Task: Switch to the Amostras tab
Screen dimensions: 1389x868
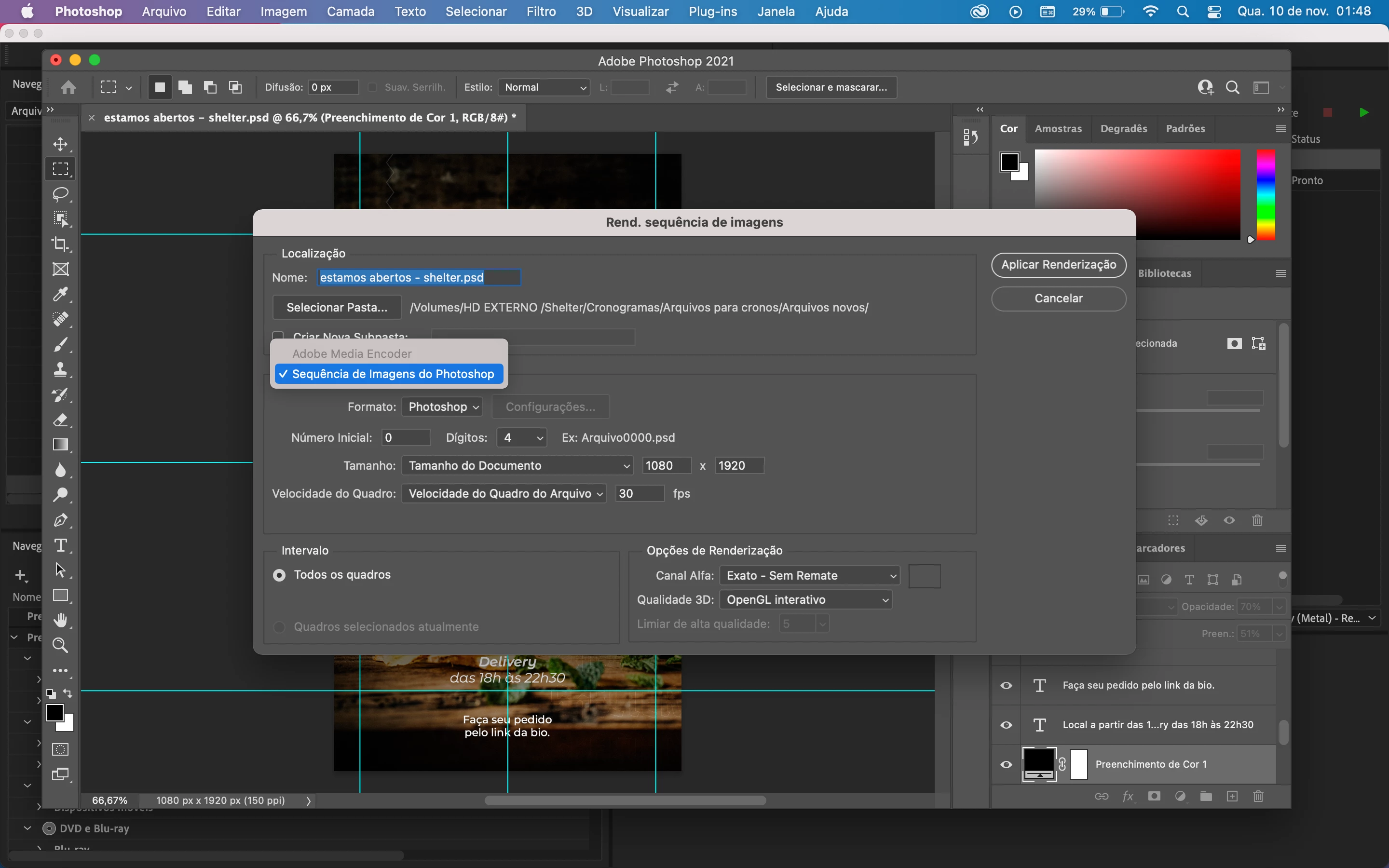Action: pos(1058,129)
